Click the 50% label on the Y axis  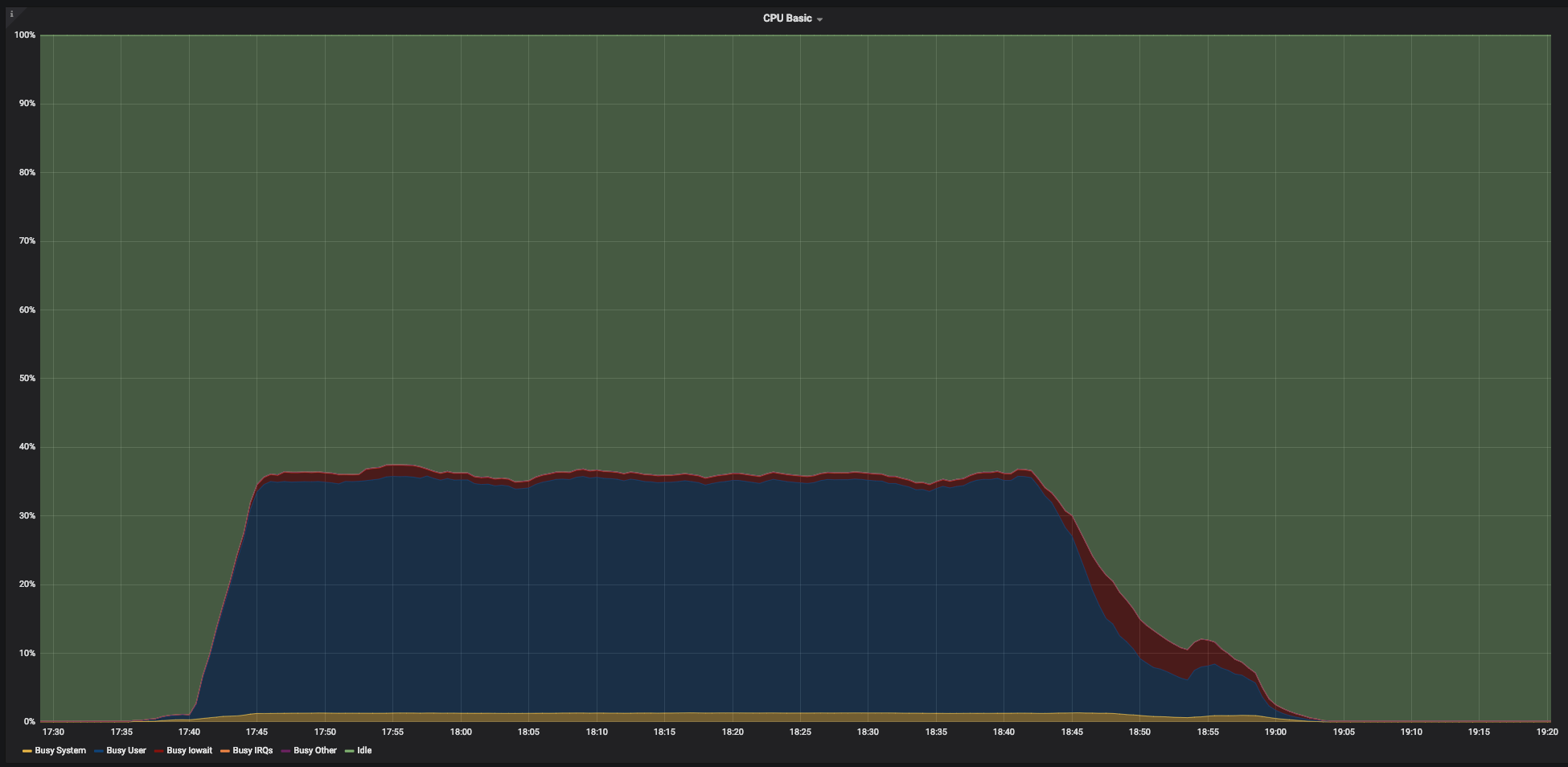[26, 379]
